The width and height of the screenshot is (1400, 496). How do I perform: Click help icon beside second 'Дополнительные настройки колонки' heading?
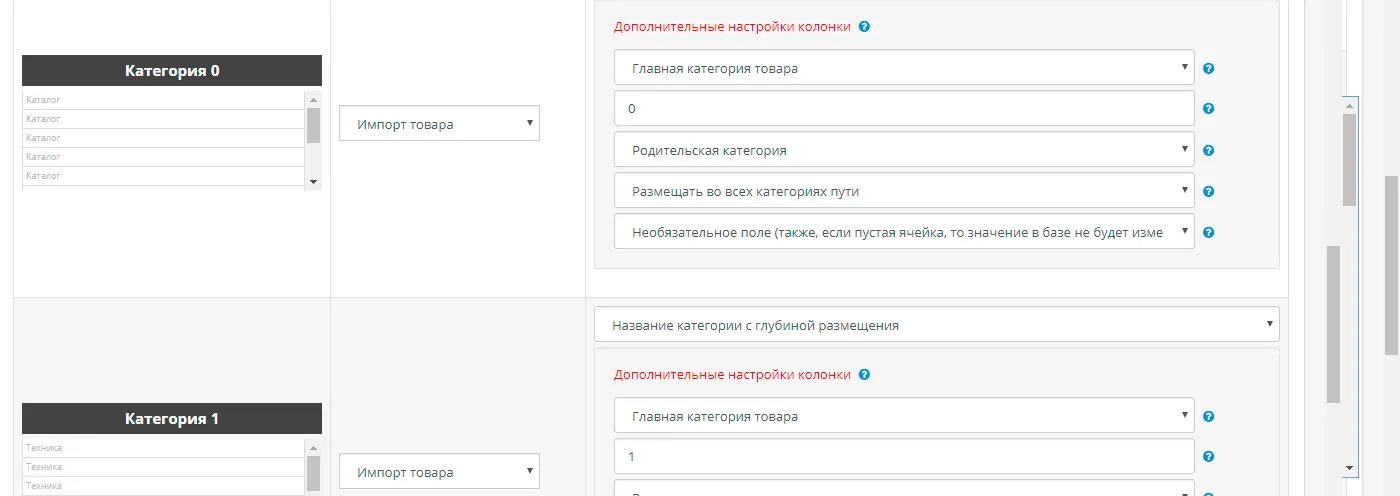(864, 375)
